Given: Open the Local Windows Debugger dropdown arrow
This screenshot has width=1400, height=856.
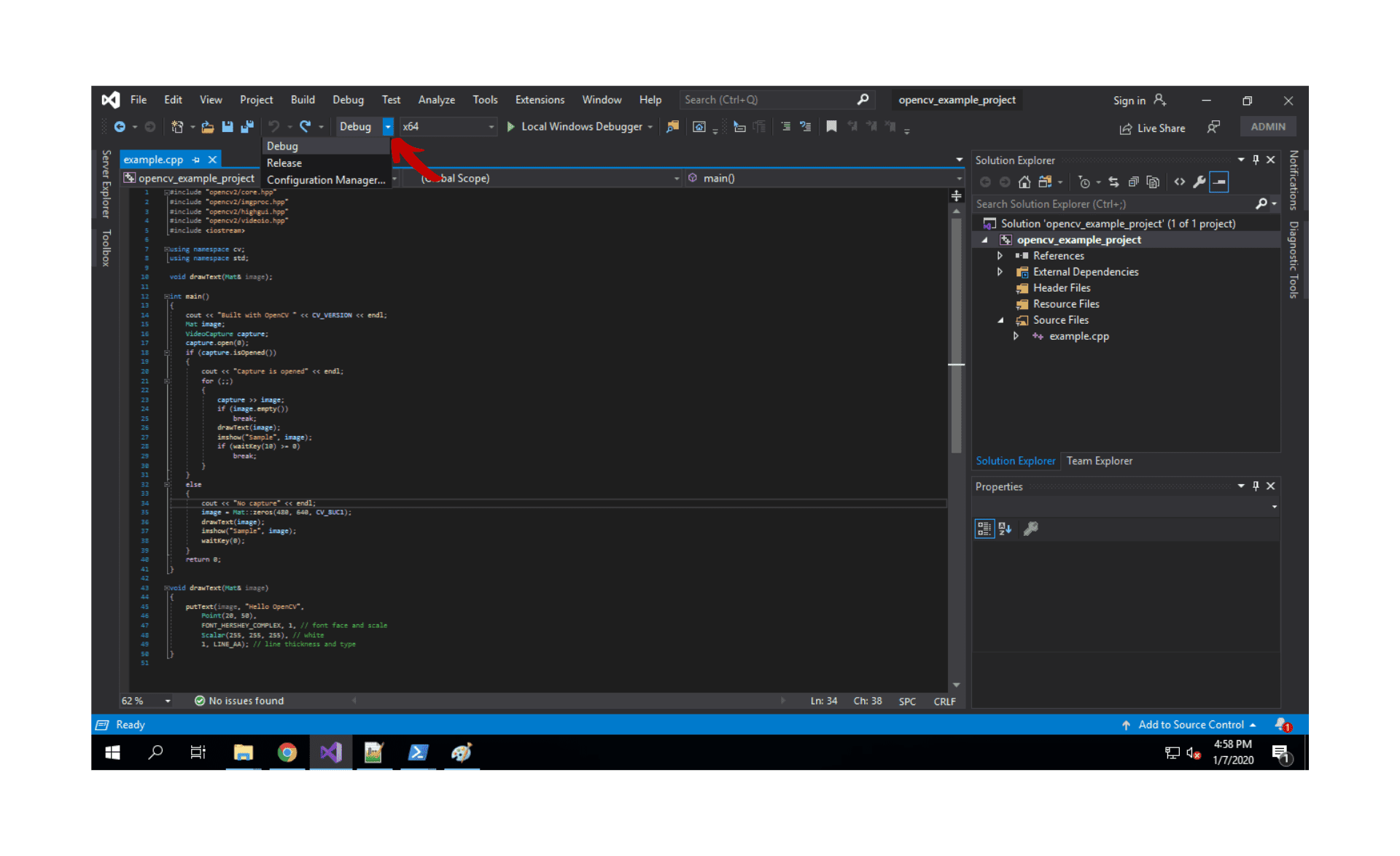Looking at the screenshot, I should click(650, 127).
